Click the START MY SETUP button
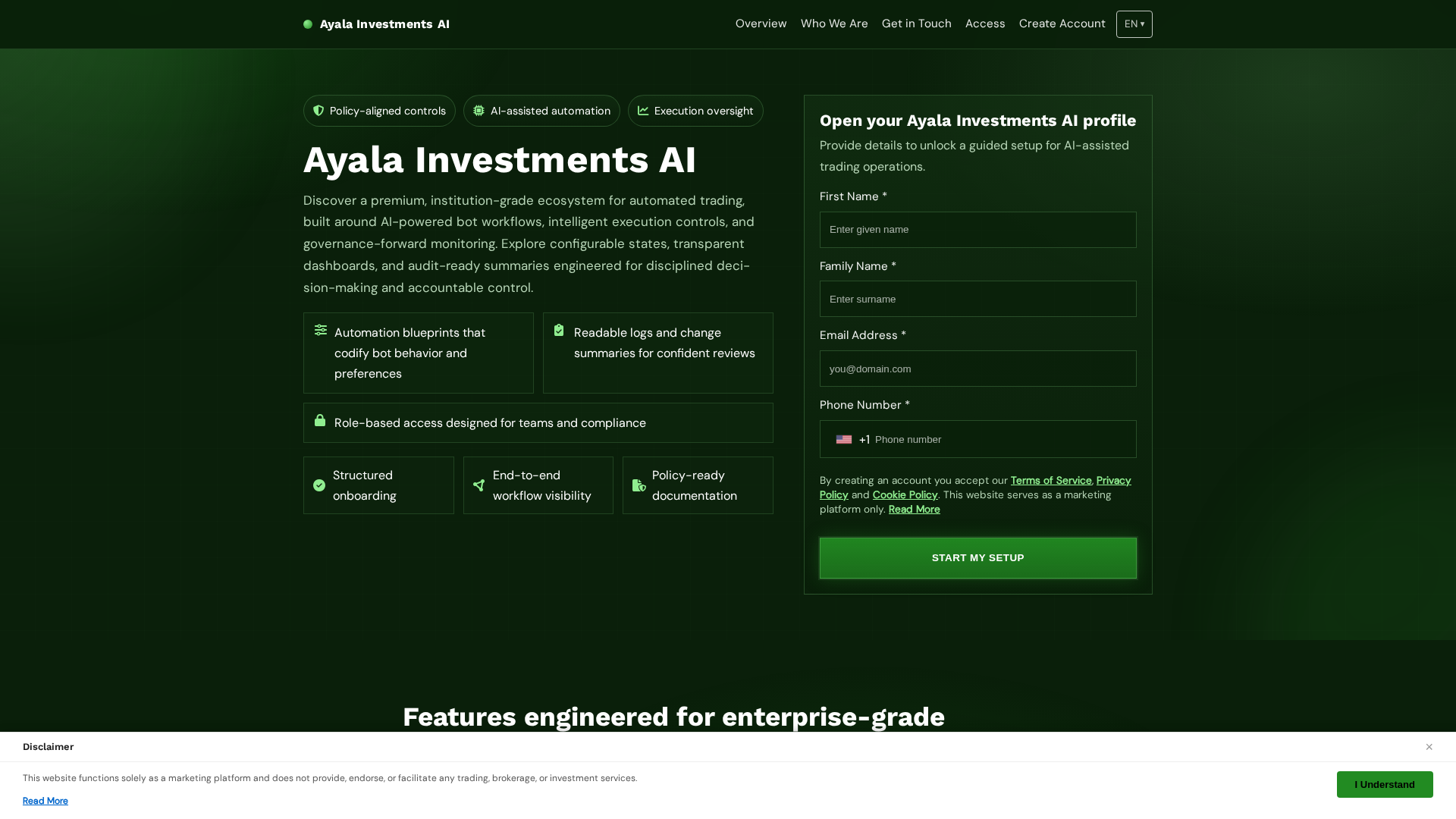This screenshot has width=1456, height=819. 978,558
